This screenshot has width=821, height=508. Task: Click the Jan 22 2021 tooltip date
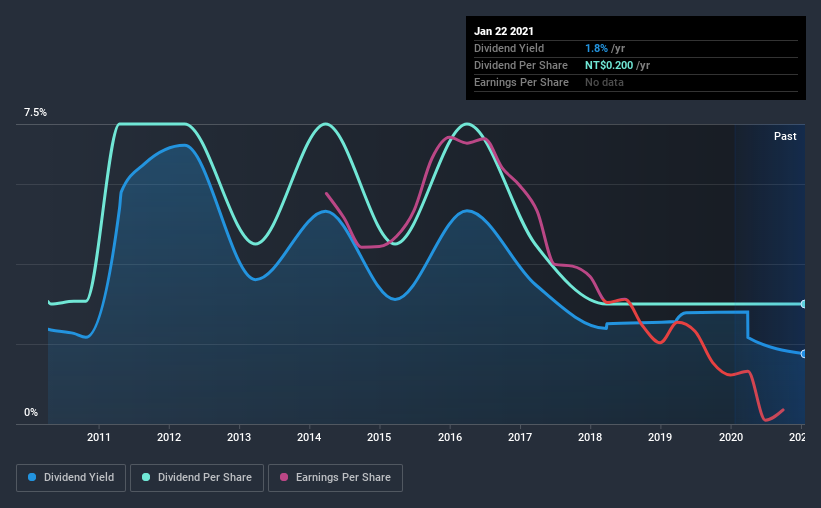(504, 31)
